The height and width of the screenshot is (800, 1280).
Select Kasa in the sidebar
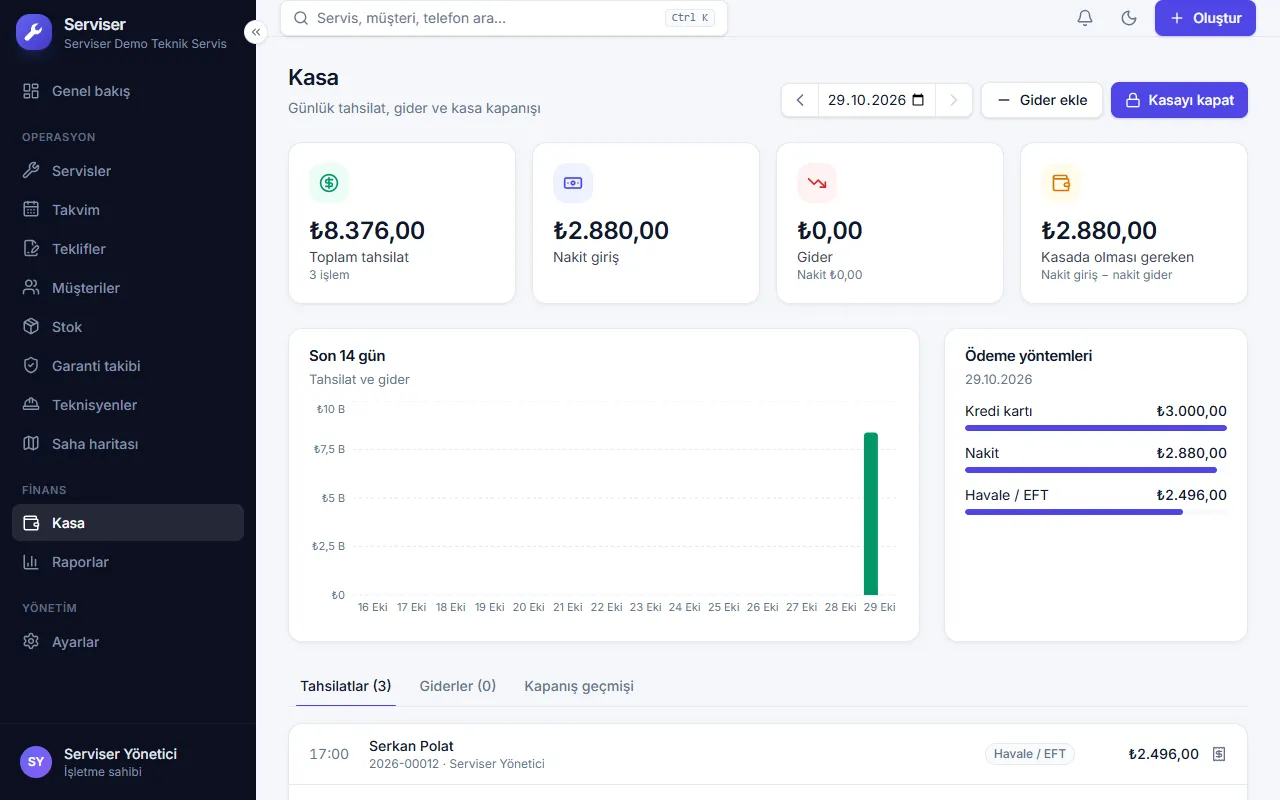coord(128,523)
